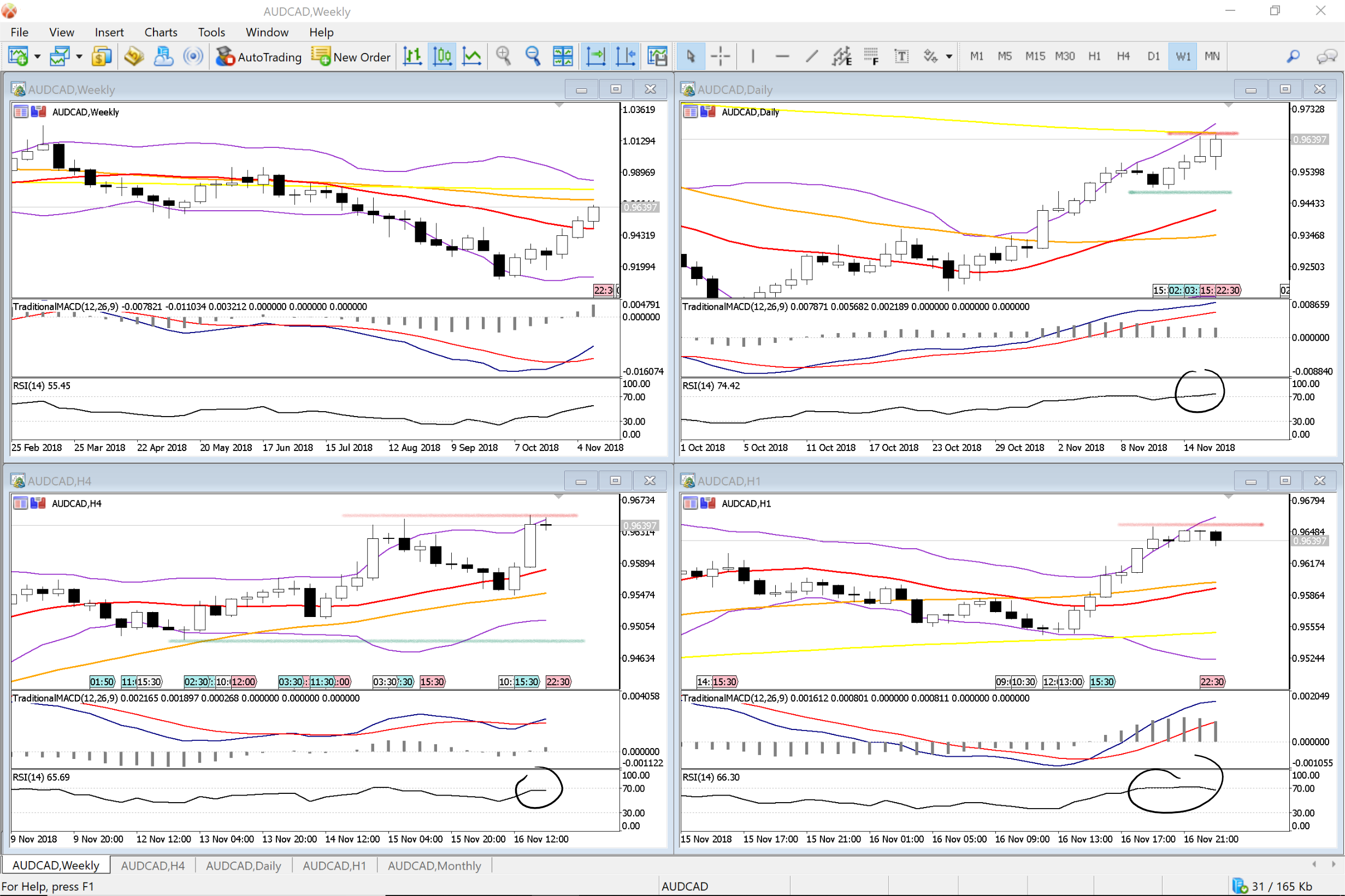Draw a trendline with the diagonal line tool
The width and height of the screenshot is (1345, 896).
coord(812,56)
